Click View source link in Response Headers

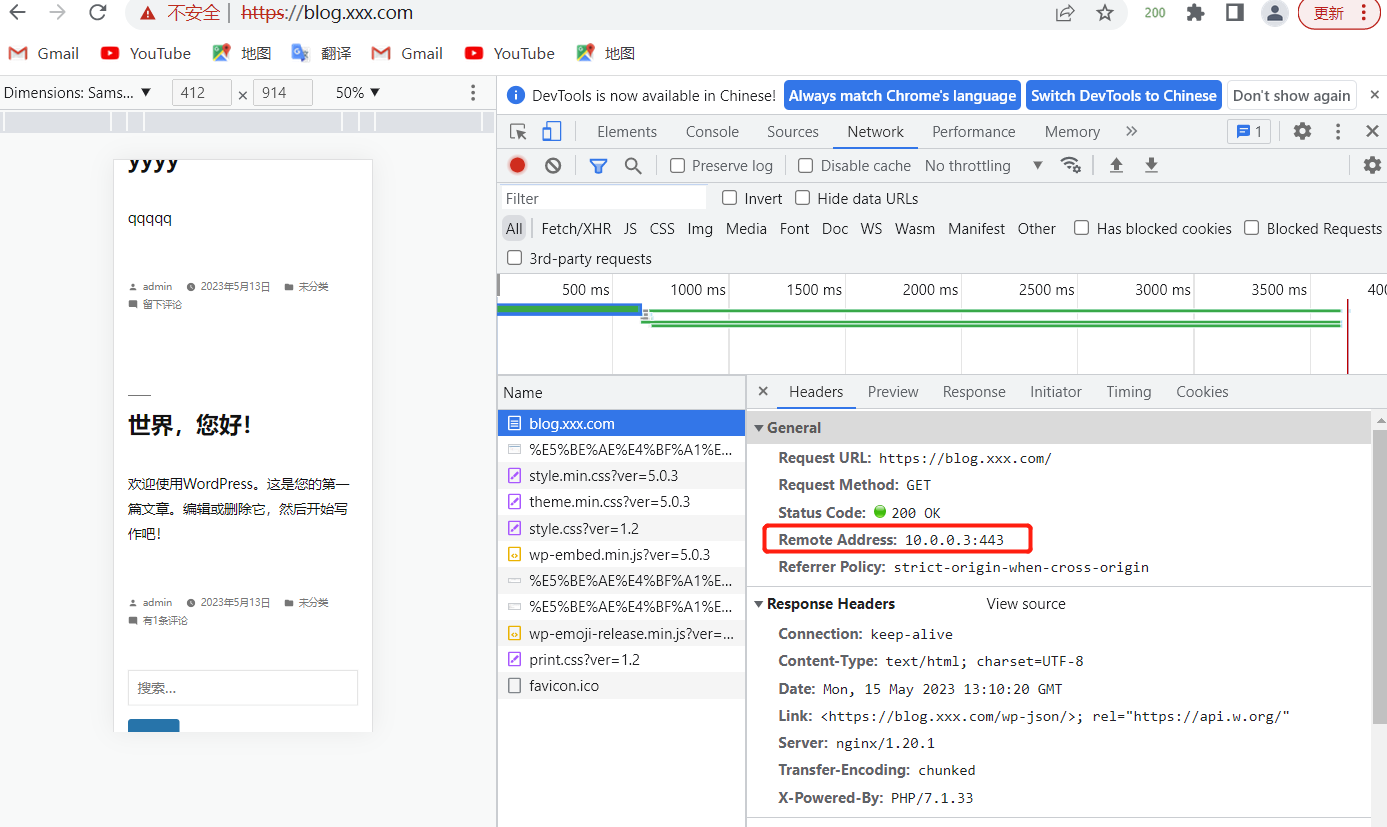pos(1026,604)
